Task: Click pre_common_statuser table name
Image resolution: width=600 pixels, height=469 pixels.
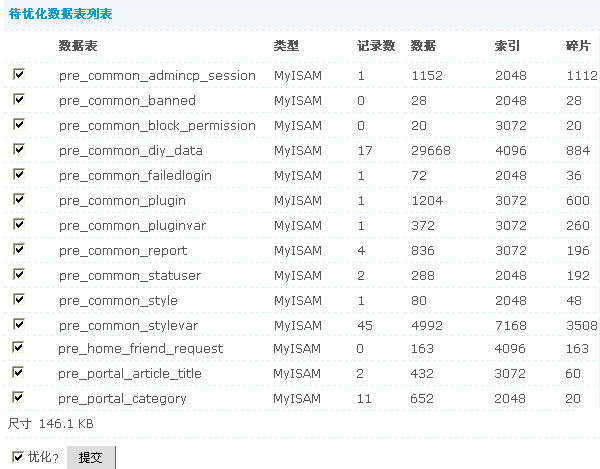Action: [x=130, y=276]
